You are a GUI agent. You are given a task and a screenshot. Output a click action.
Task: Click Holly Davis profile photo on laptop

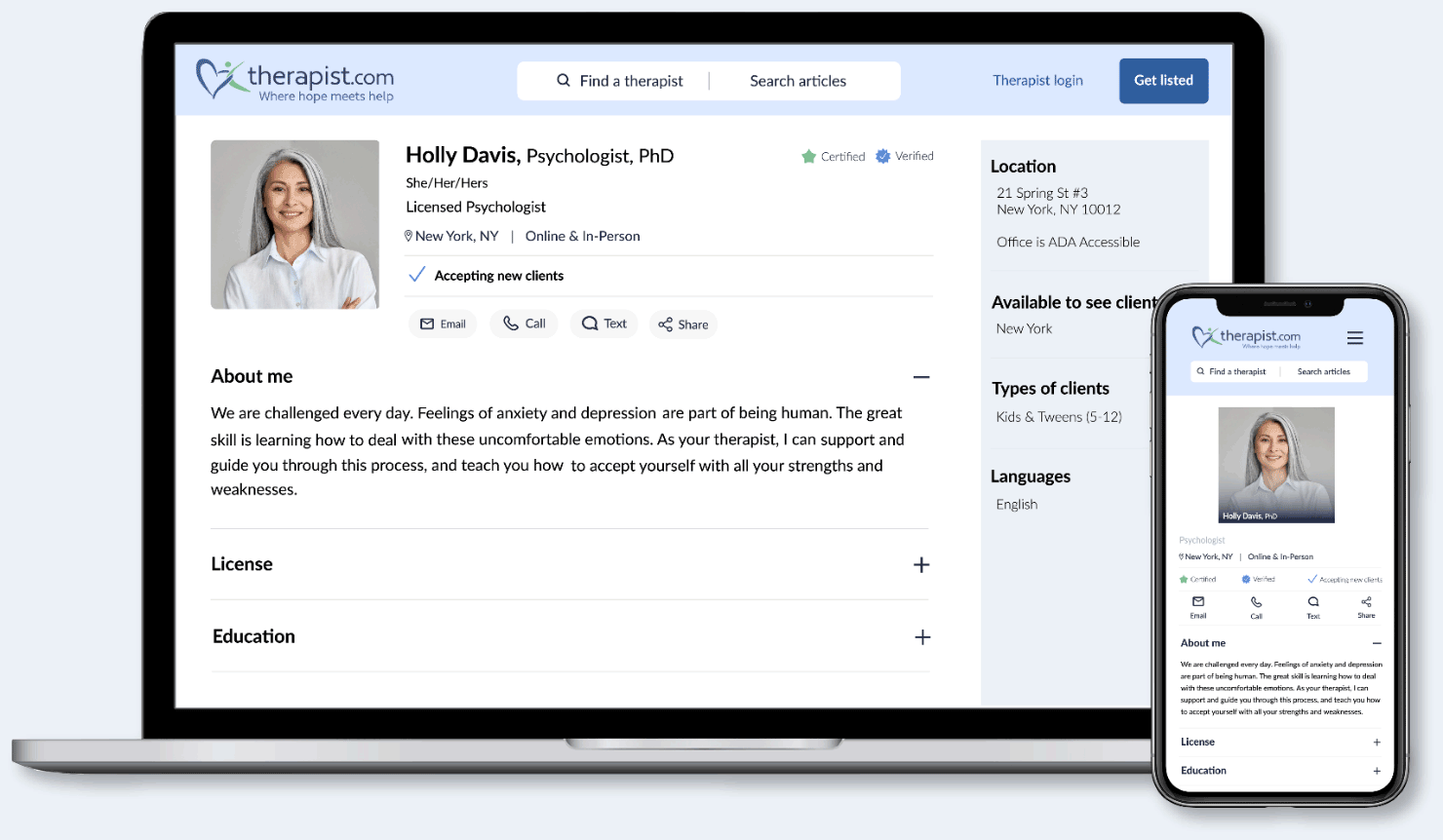pos(294,224)
